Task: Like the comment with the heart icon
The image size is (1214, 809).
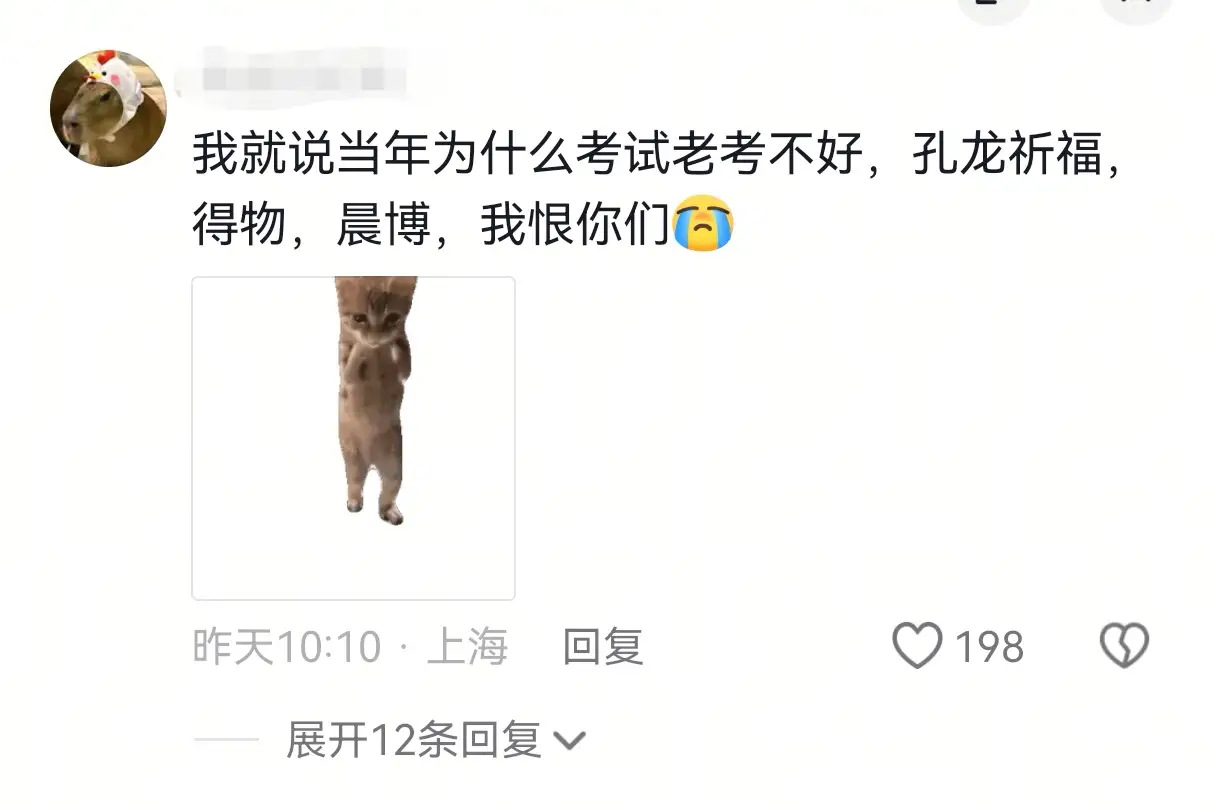Action: pyautogui.click(x=917, y=646)
